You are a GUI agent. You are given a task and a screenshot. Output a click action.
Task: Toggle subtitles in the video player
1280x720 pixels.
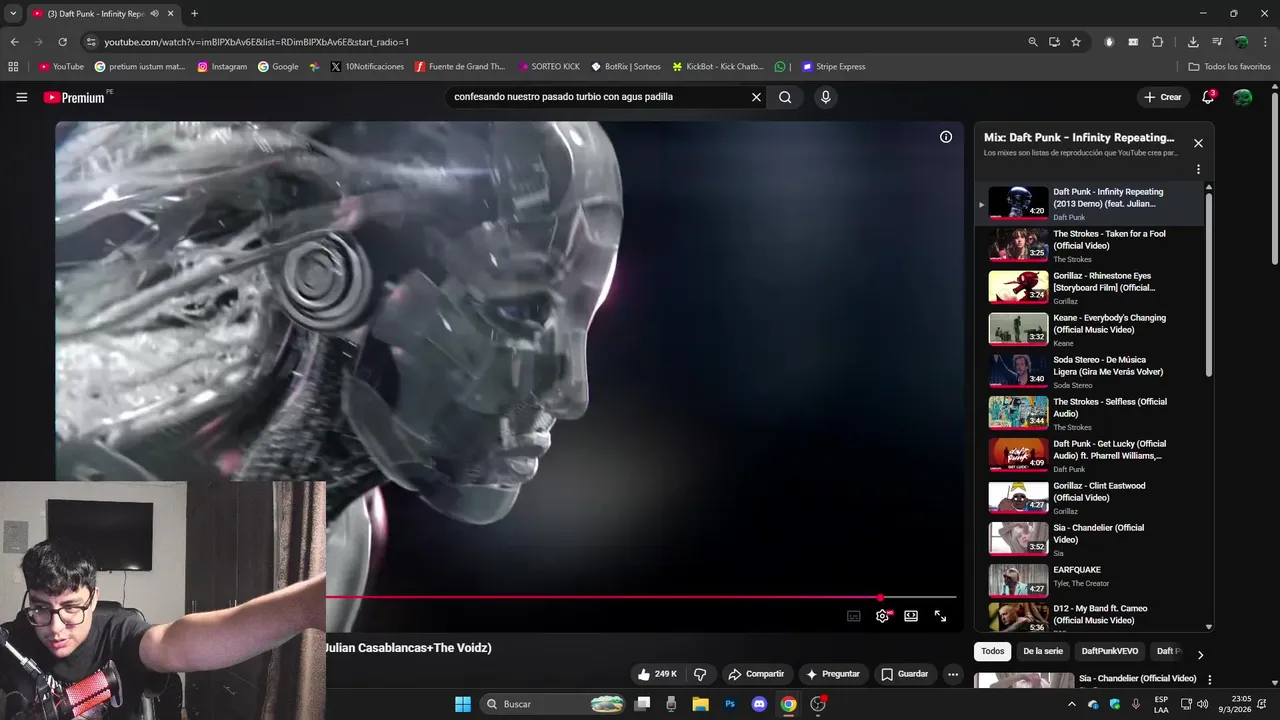[x=853, y=616]
